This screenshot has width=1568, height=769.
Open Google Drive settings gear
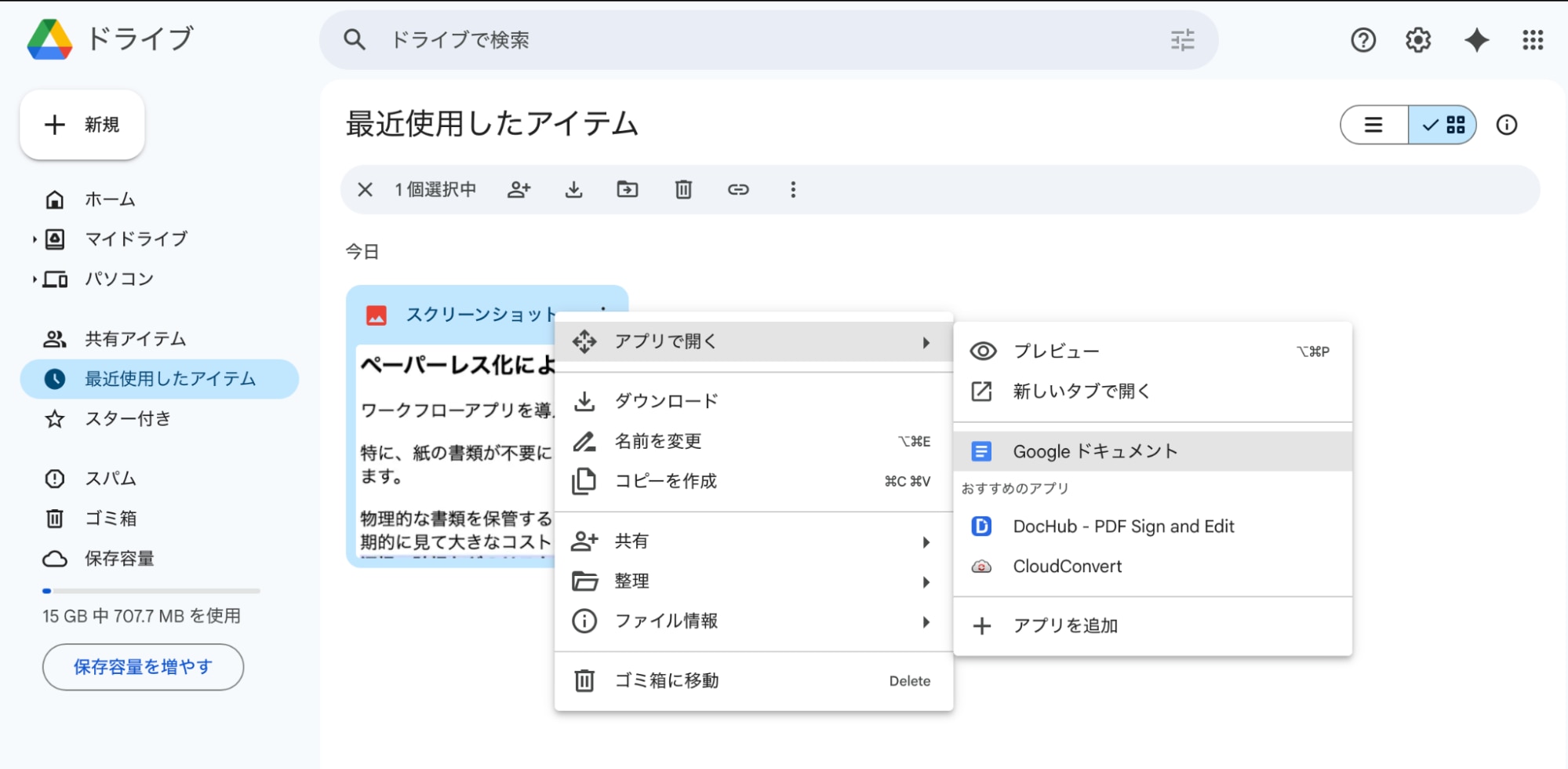1417,40
